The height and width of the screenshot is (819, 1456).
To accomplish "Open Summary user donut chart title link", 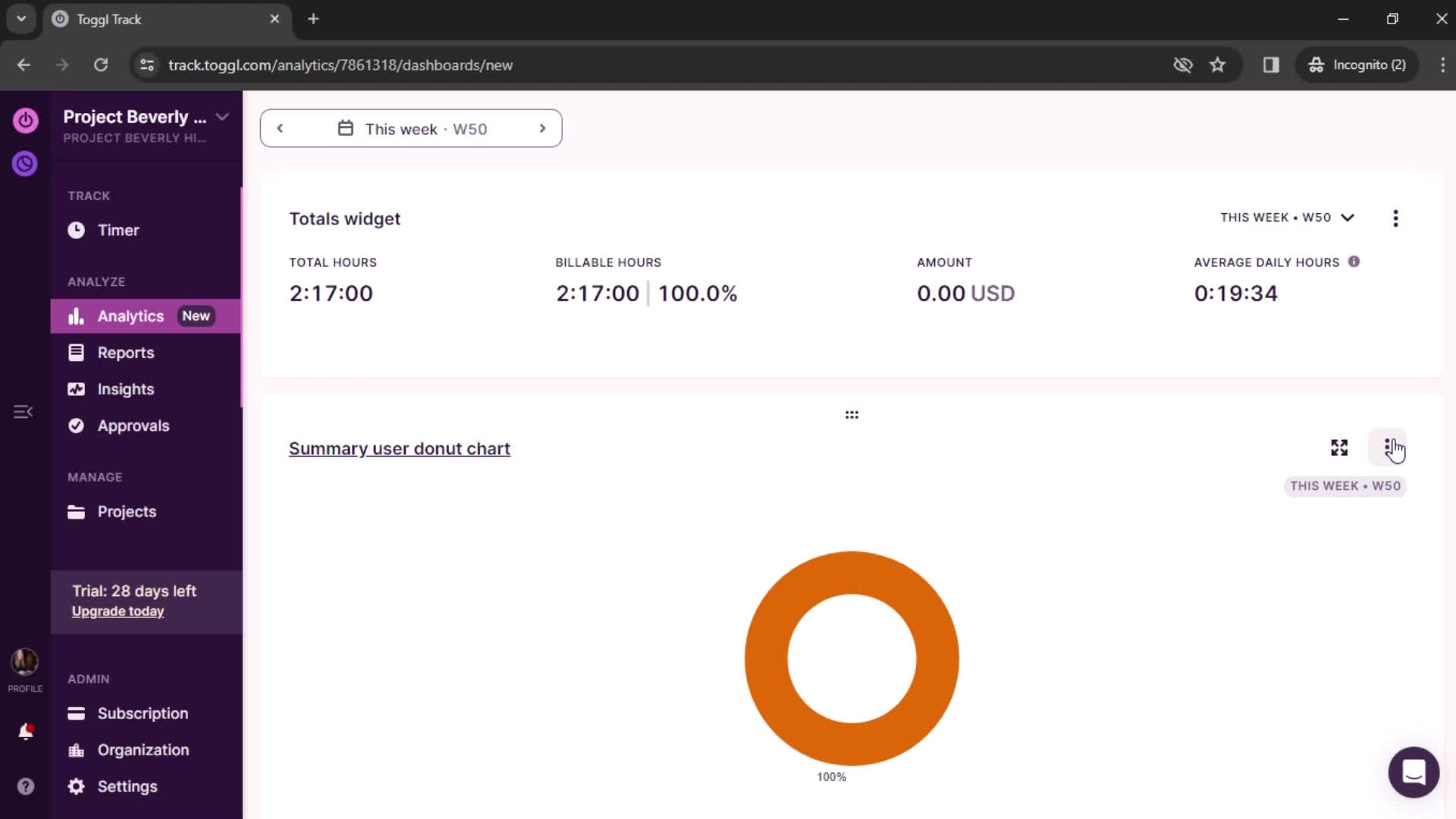I will tap(399, 448).
